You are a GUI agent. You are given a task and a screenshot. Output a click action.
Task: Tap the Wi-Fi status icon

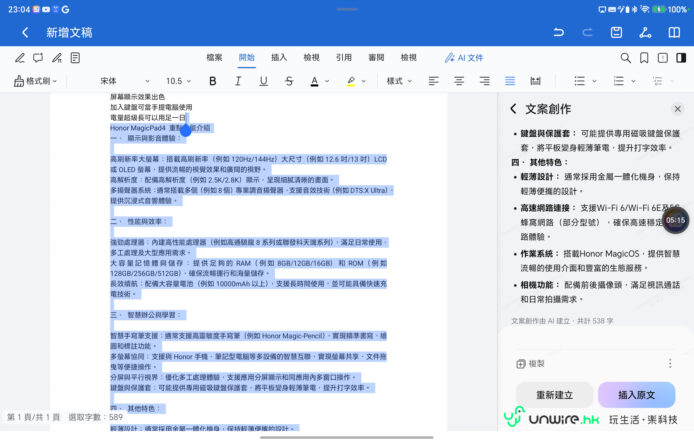pos(644,9)
